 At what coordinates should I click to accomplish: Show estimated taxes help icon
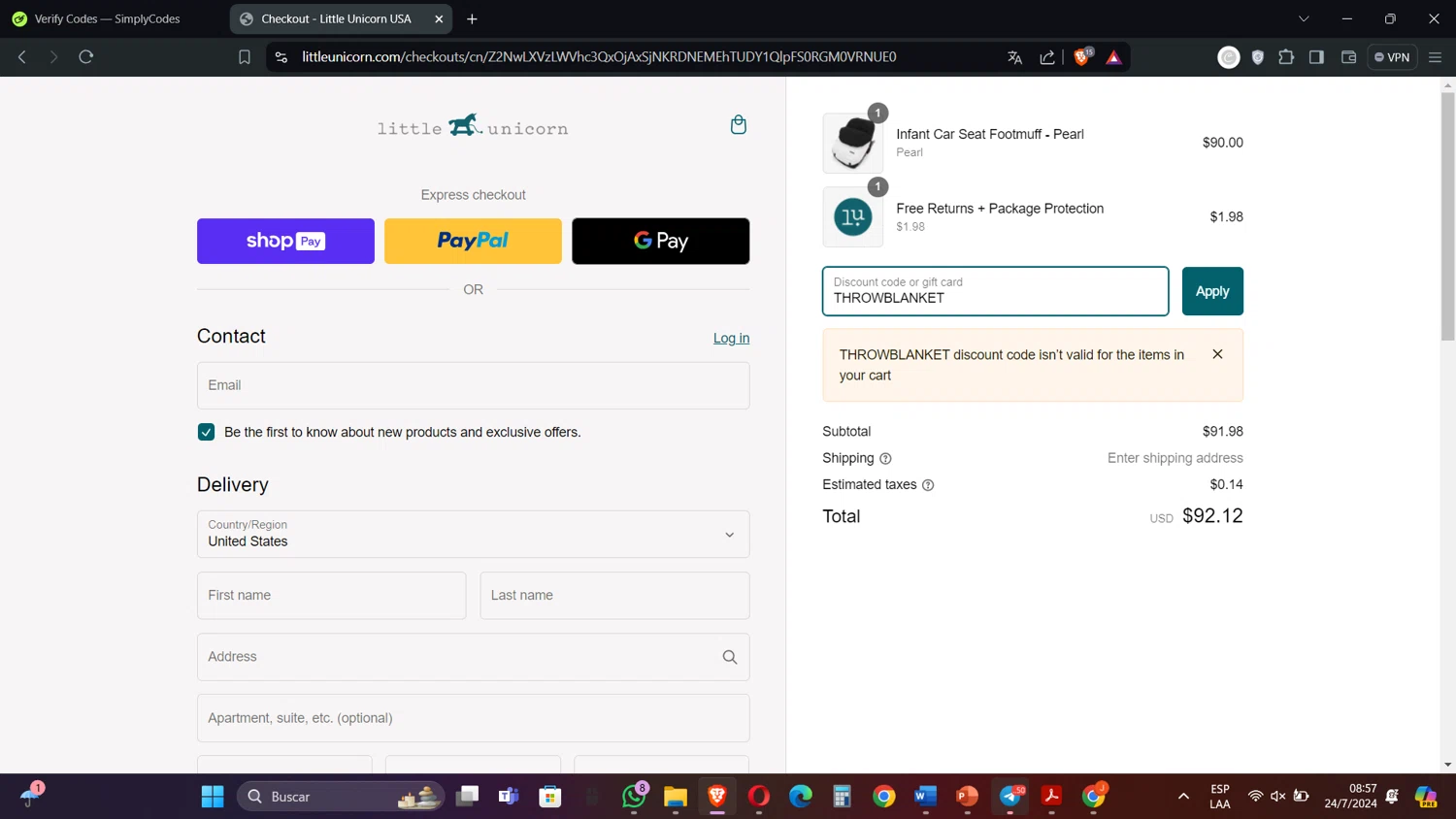tap(928, 485)
